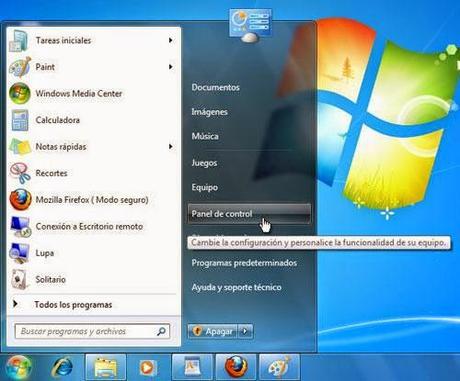Click the Calculadora text label
460x381 pixels.
point(58,120)
